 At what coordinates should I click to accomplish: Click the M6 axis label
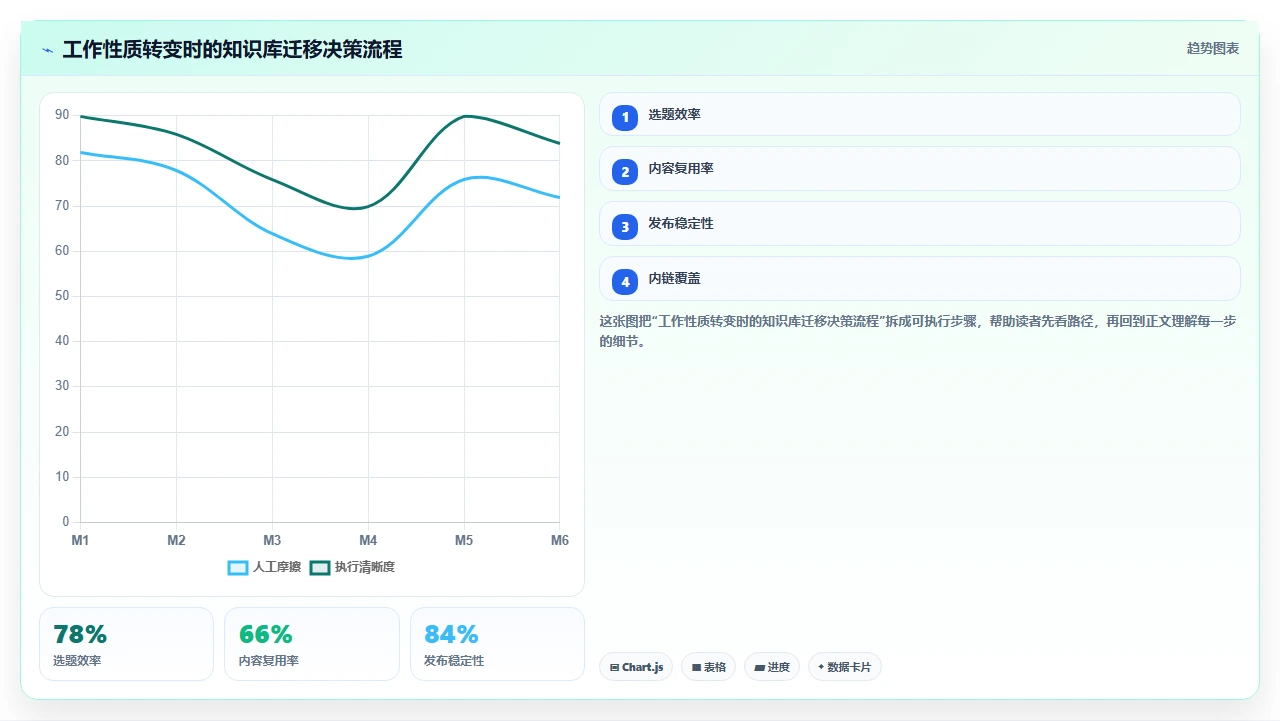[x=560, y=540]
